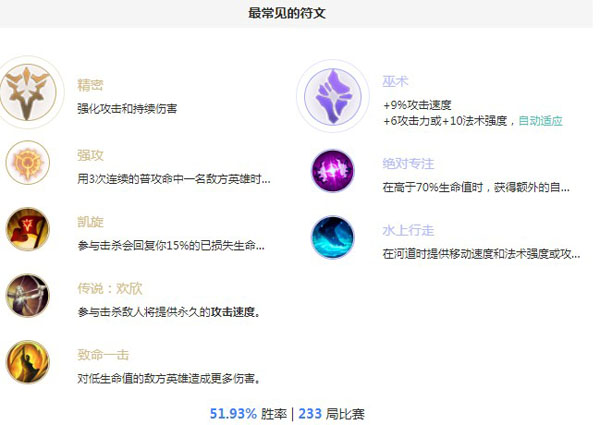Click the 水上行走 rune title
Image resolution: width=600 pixels, height=425 pixels.
[408, 230]
